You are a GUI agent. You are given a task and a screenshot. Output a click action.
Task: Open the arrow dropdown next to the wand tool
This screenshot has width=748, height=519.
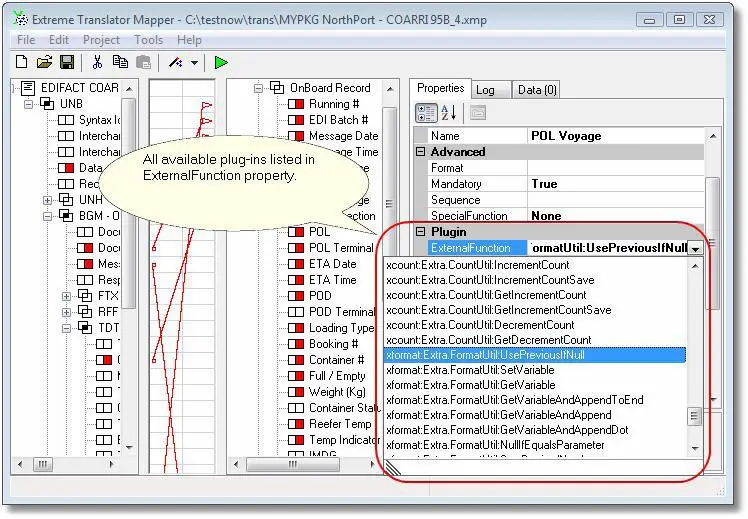195,62
